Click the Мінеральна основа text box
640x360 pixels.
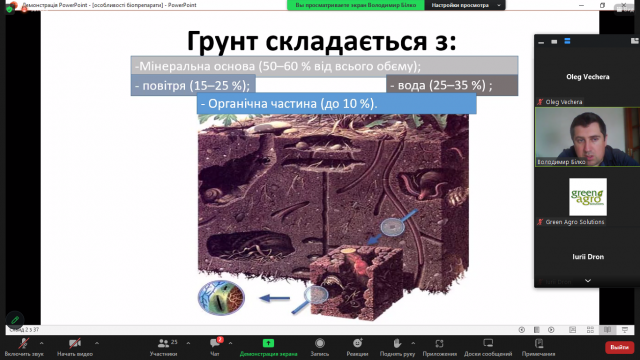324,66
